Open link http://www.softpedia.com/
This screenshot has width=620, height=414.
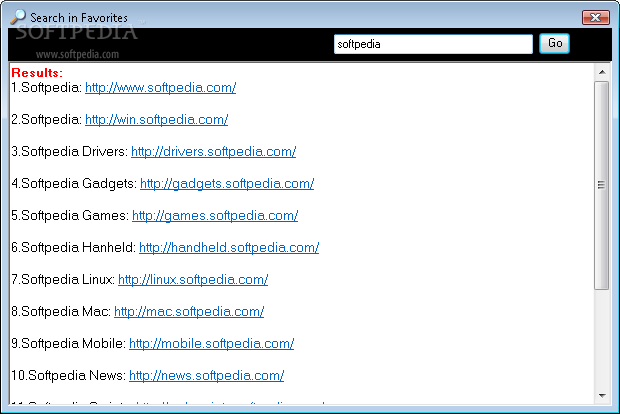(161, 87)
